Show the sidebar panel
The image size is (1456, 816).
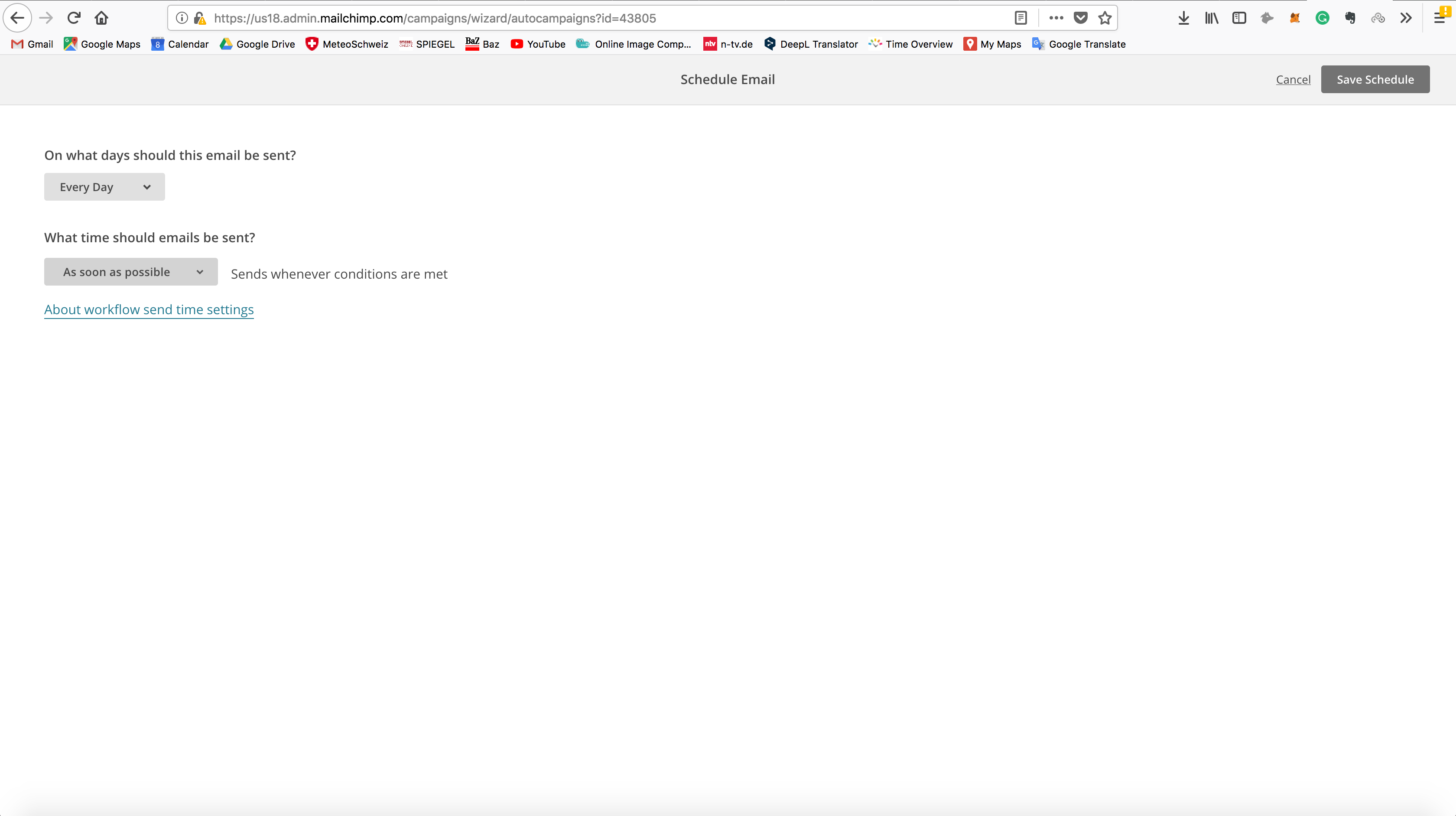coord(1239,18)
